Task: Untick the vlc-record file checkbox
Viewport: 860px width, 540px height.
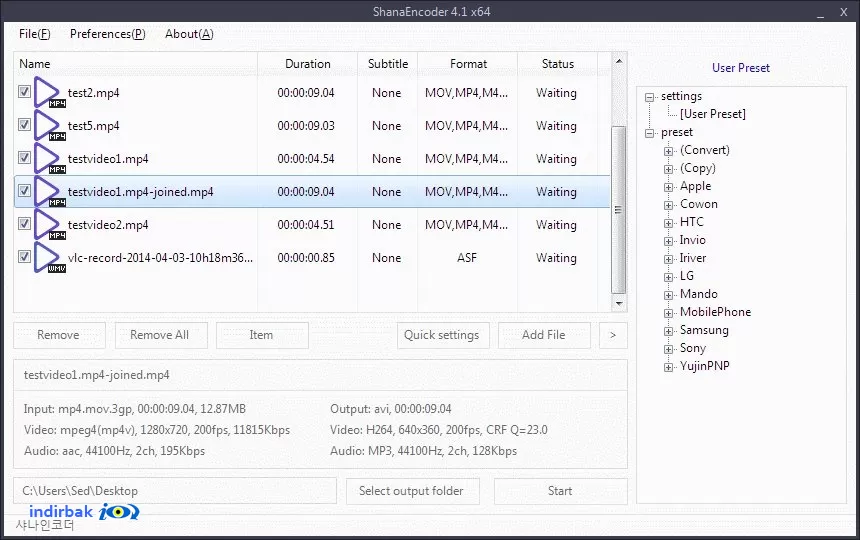Action: tap(24, 256)
